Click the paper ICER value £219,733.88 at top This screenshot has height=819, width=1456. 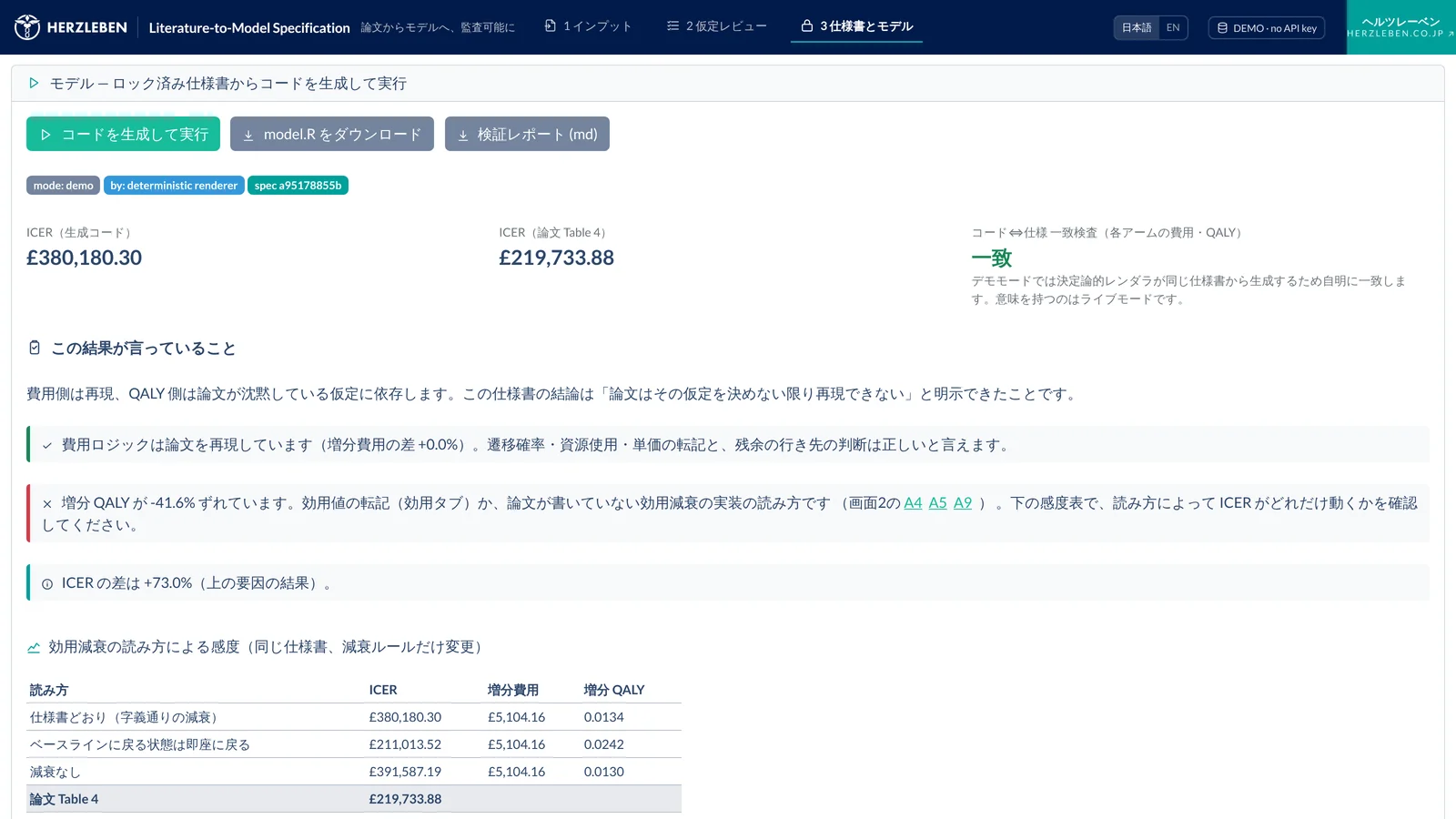[556, 258]
